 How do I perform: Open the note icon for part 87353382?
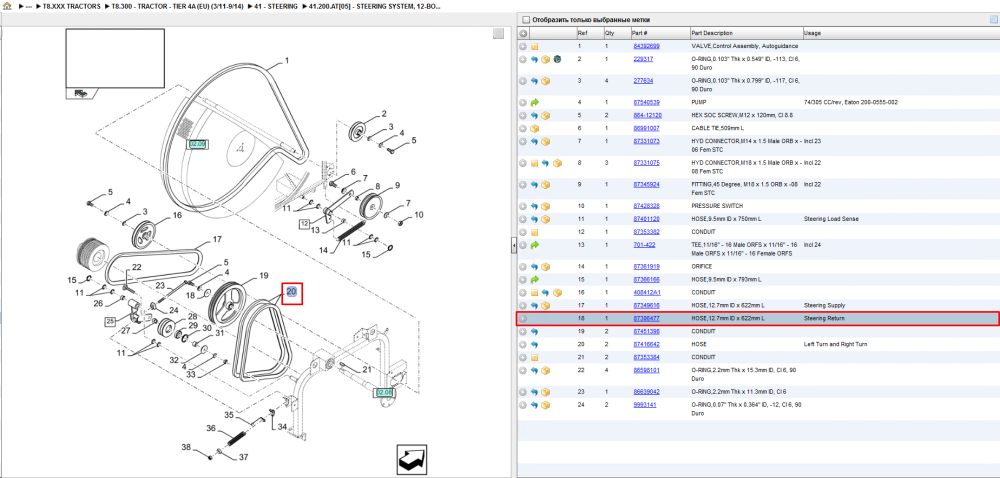[x=534, y=232]
